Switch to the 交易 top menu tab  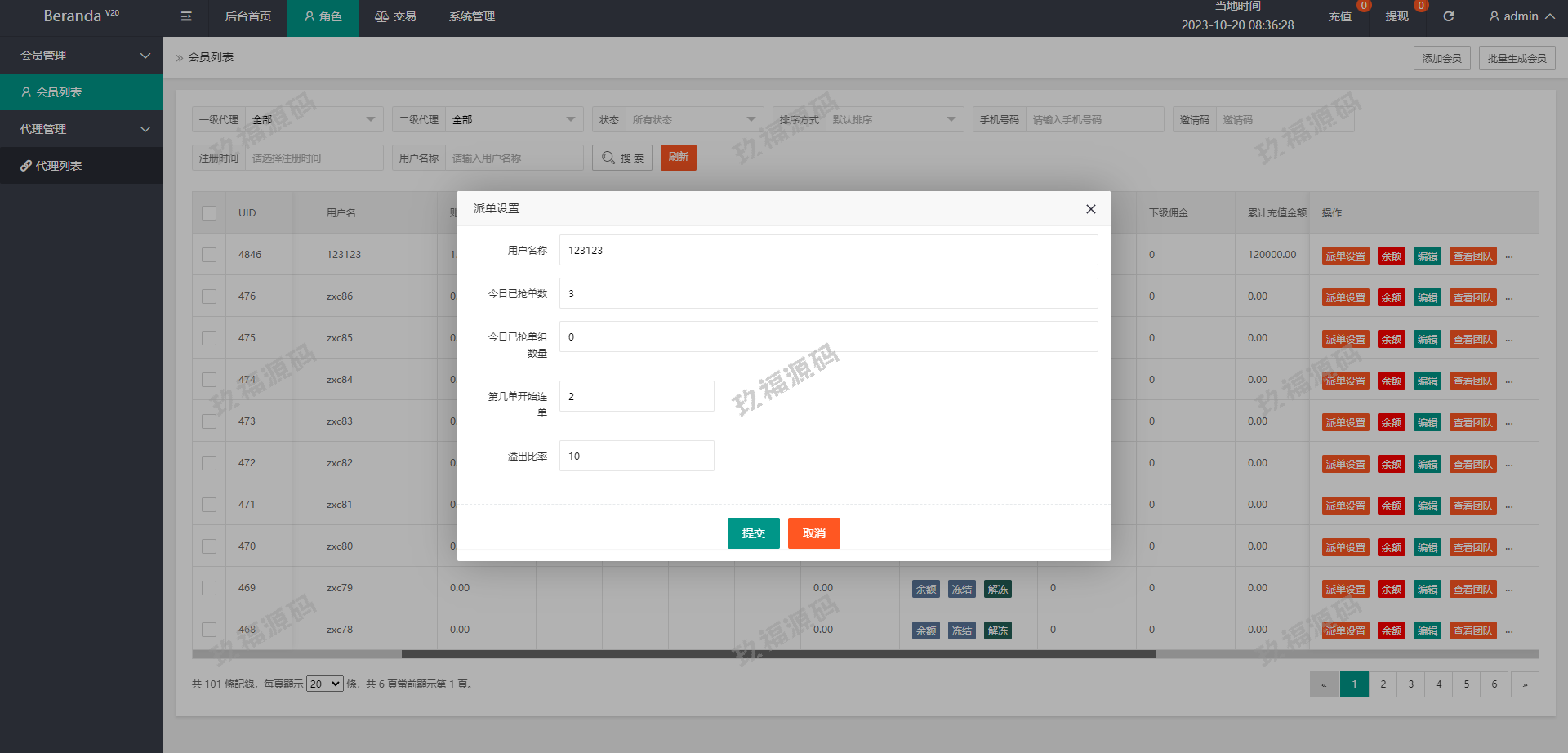coord(395,16)
